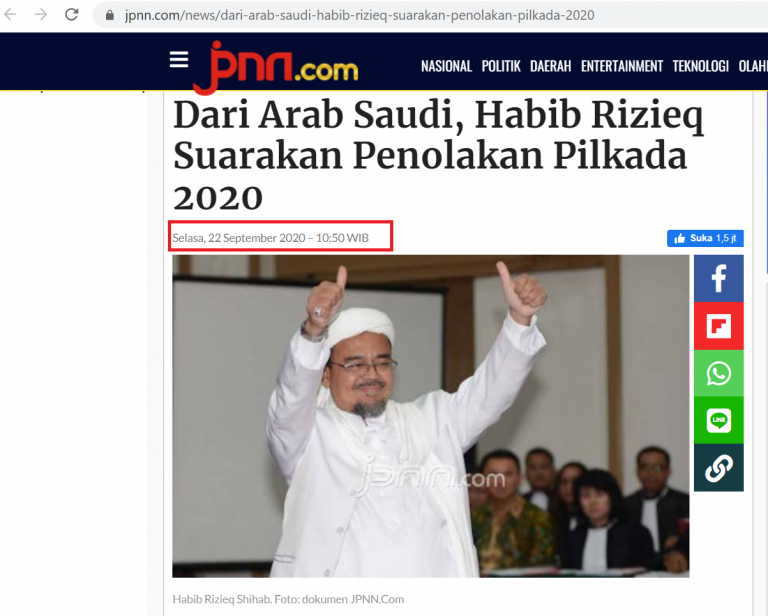Image resolution: width=768 pixels, height=616 pixels.
Task: Go forward with browser arrow
Action: 41,15
